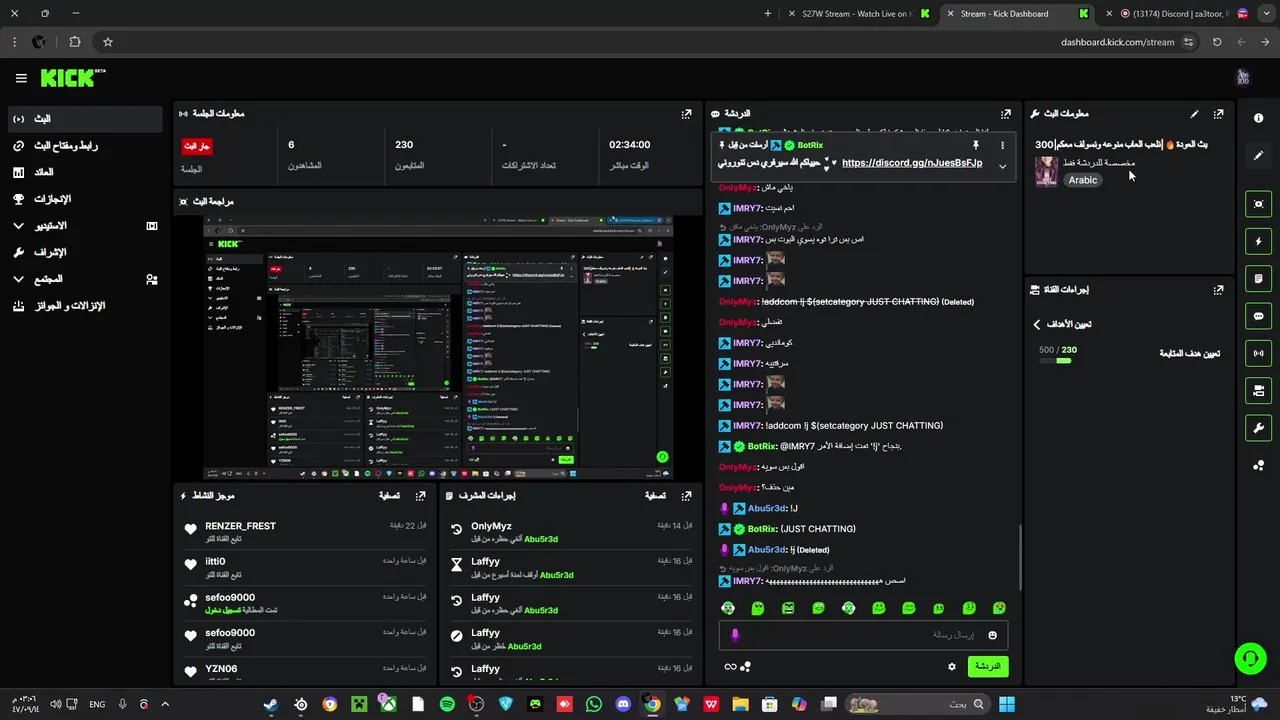Open chat settings gear icon

[x=952, y=666]
